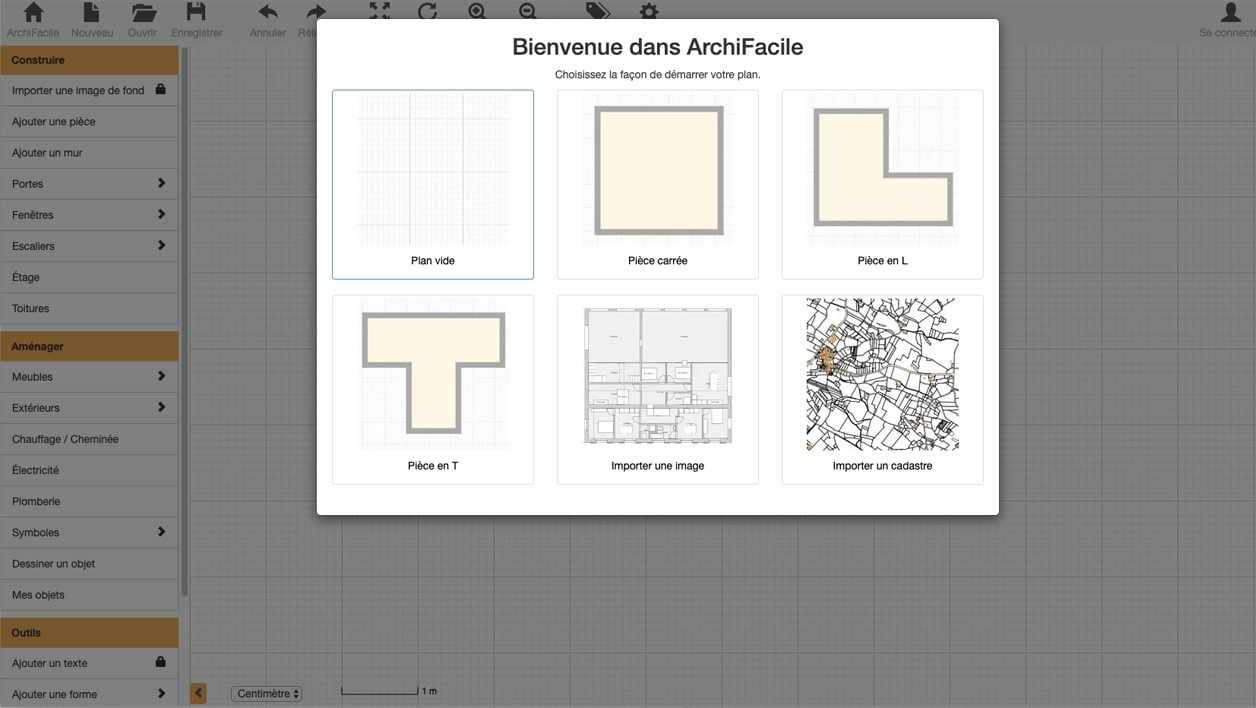Collapse sidebar with the orange arrow button
Viewport: 1256px width, 708px height.
(198, 693)
